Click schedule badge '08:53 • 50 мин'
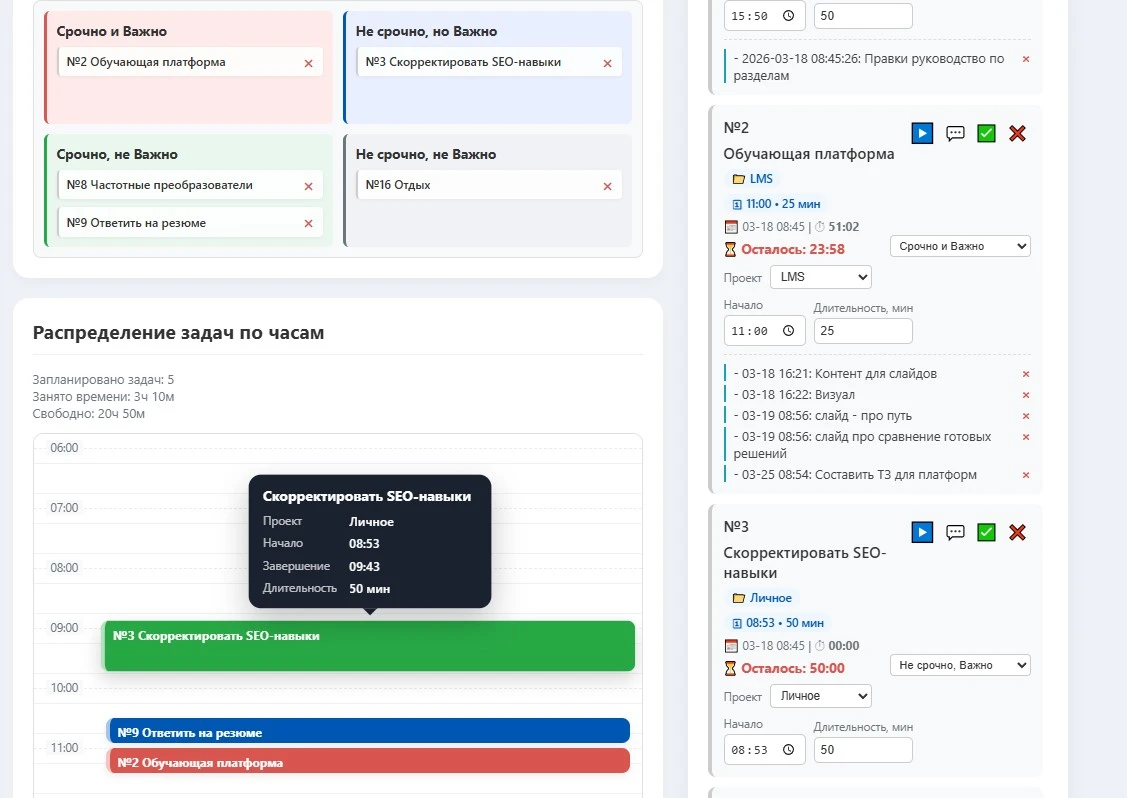The image size is (1127, 798). [x=778, y=623]
